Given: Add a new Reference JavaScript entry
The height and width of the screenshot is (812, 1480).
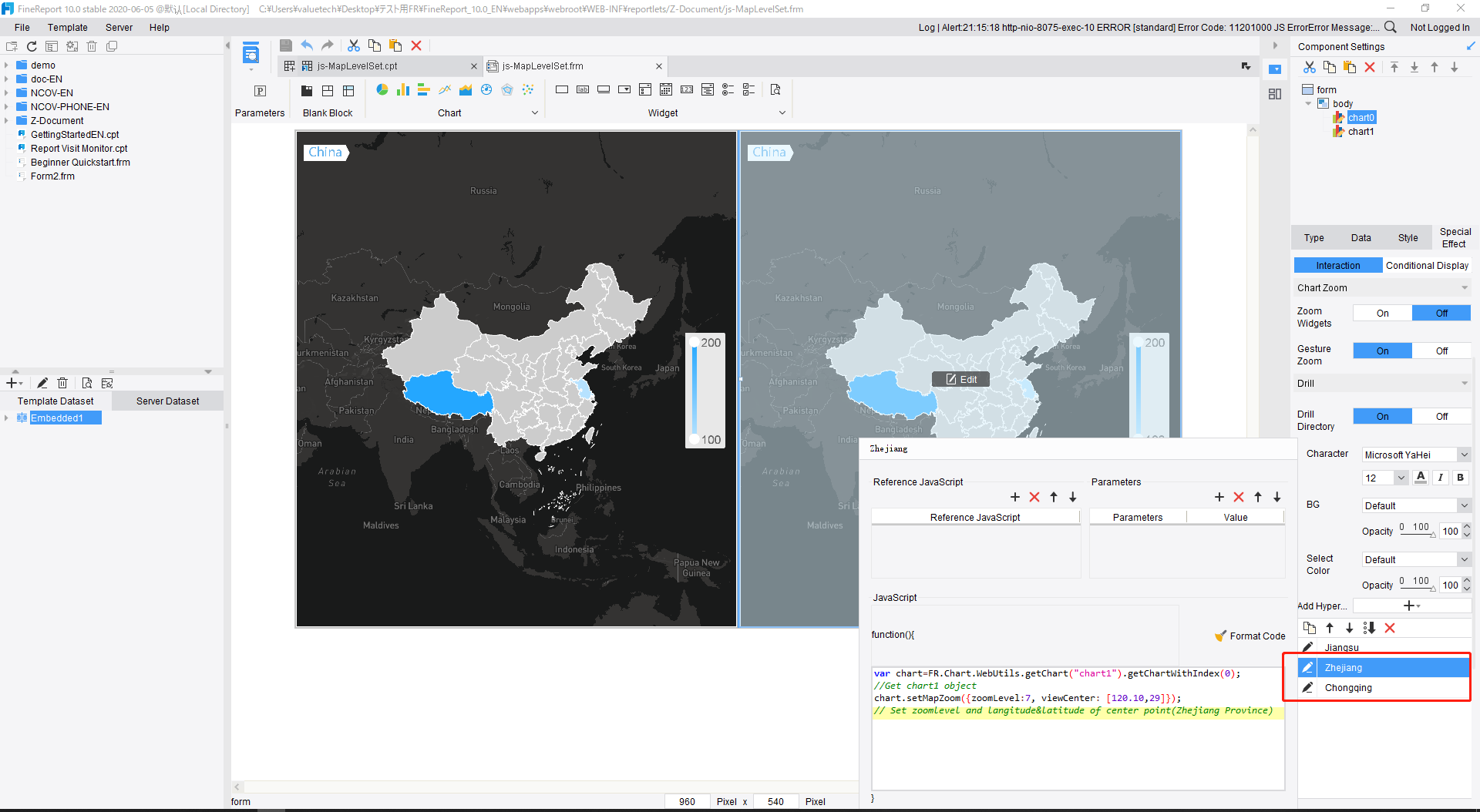Looking at the screenshot, I should 1015,497.
